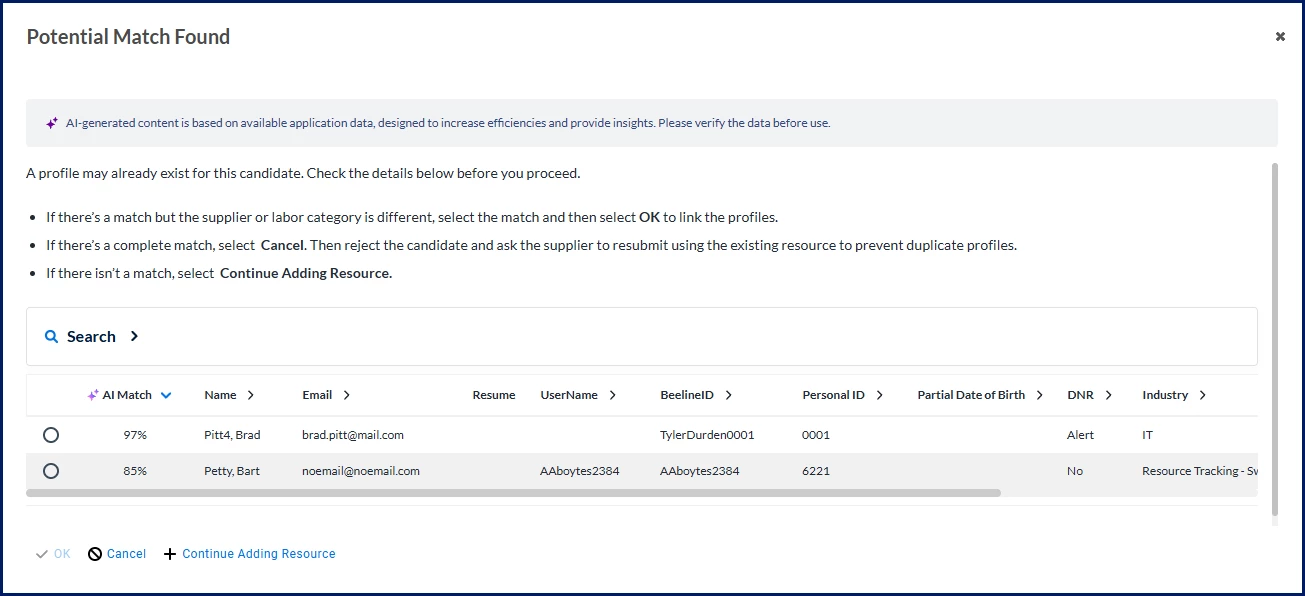Toggle AI Match sort arrow

point(166,395)
